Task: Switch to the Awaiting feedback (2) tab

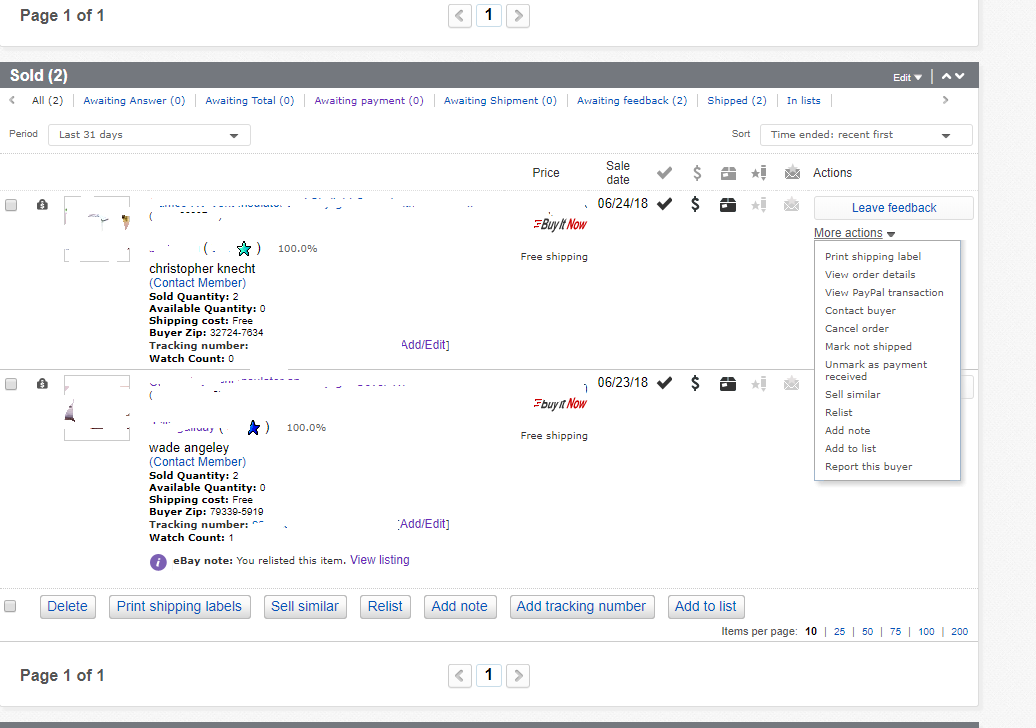Action: point(631,101)
